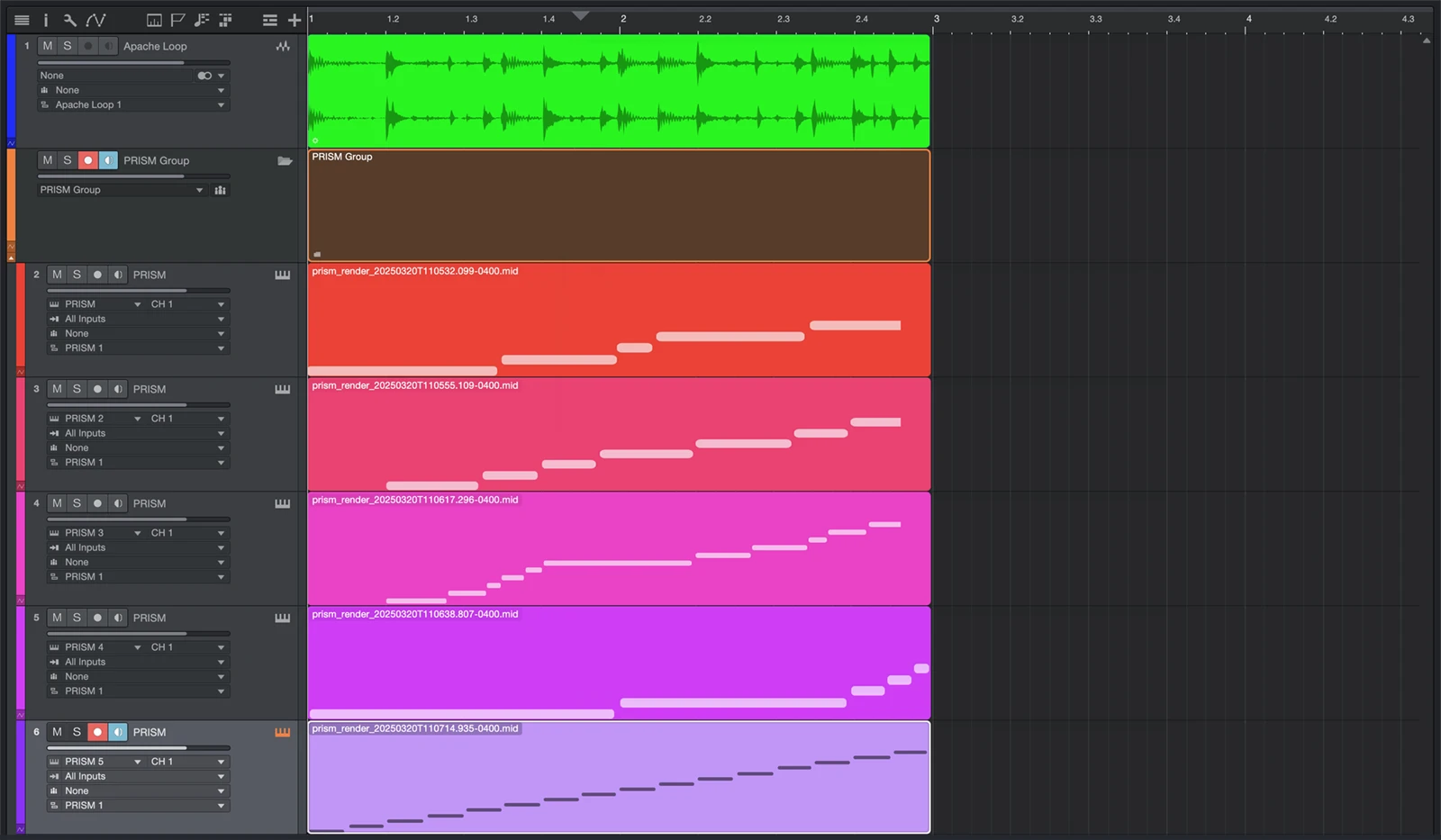Mute the Apache Loop track
This screenshot has width=1441, height=840.
pyautogui.click(x=47, y=46)
